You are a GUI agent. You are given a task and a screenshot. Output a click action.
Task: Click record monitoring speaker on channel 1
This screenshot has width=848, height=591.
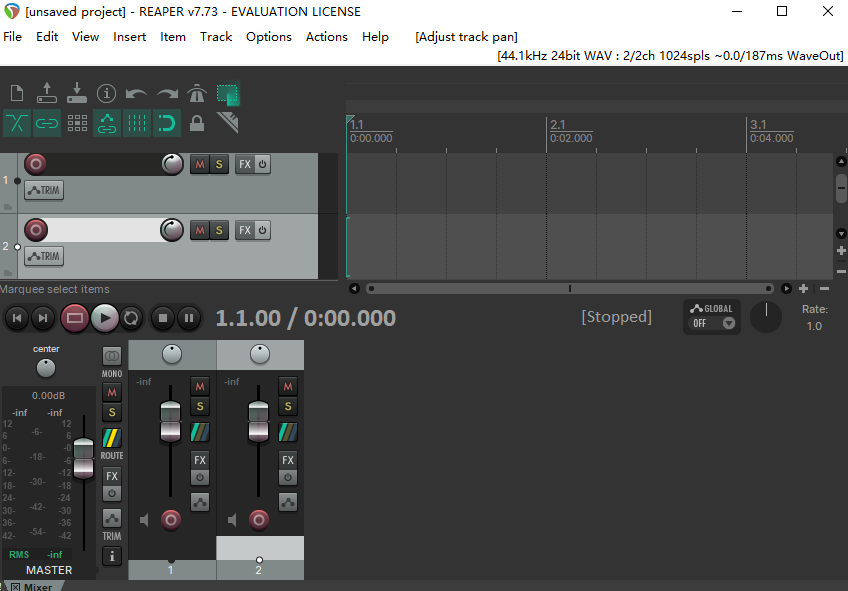click(x=144, y=520)
